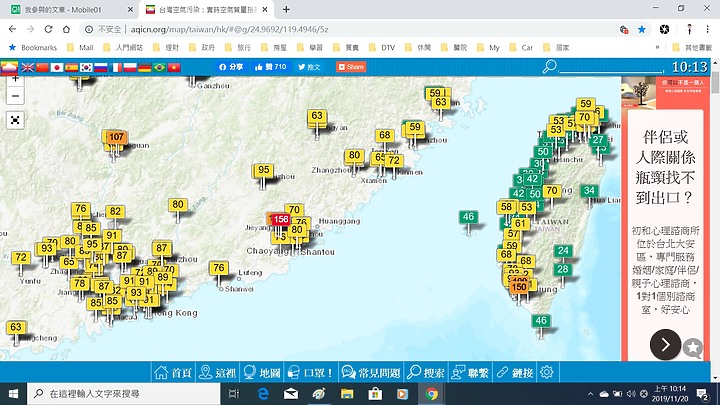Open settings gear in bottom navigation bar
This screenshot has height=405, width=720.
pos(547,372)
